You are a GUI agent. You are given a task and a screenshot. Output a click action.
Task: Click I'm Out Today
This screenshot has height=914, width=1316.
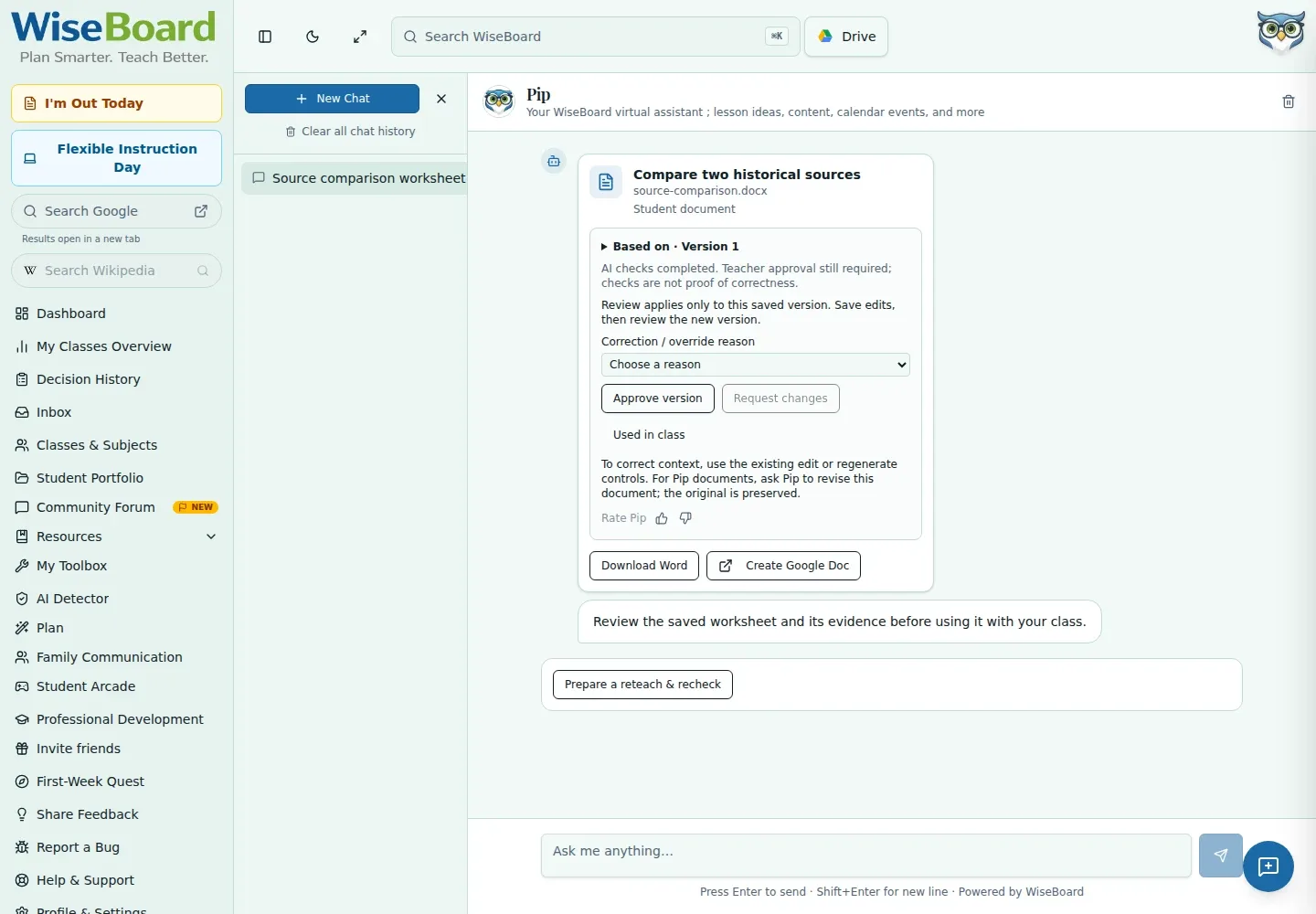[x=116, y=103]
